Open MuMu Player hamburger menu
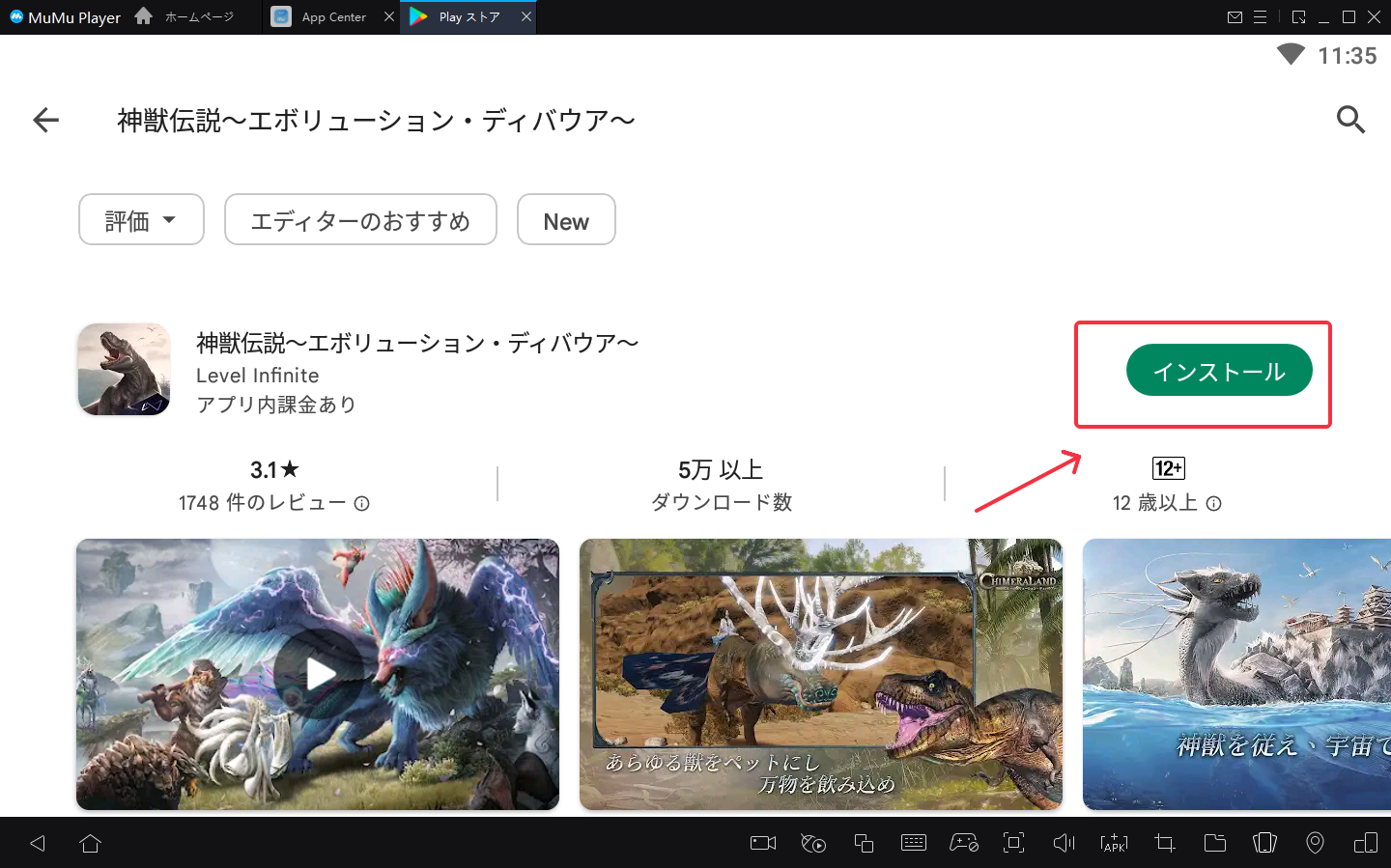Viewport: 1391px width, 868px height. [x=1260, y=17]
